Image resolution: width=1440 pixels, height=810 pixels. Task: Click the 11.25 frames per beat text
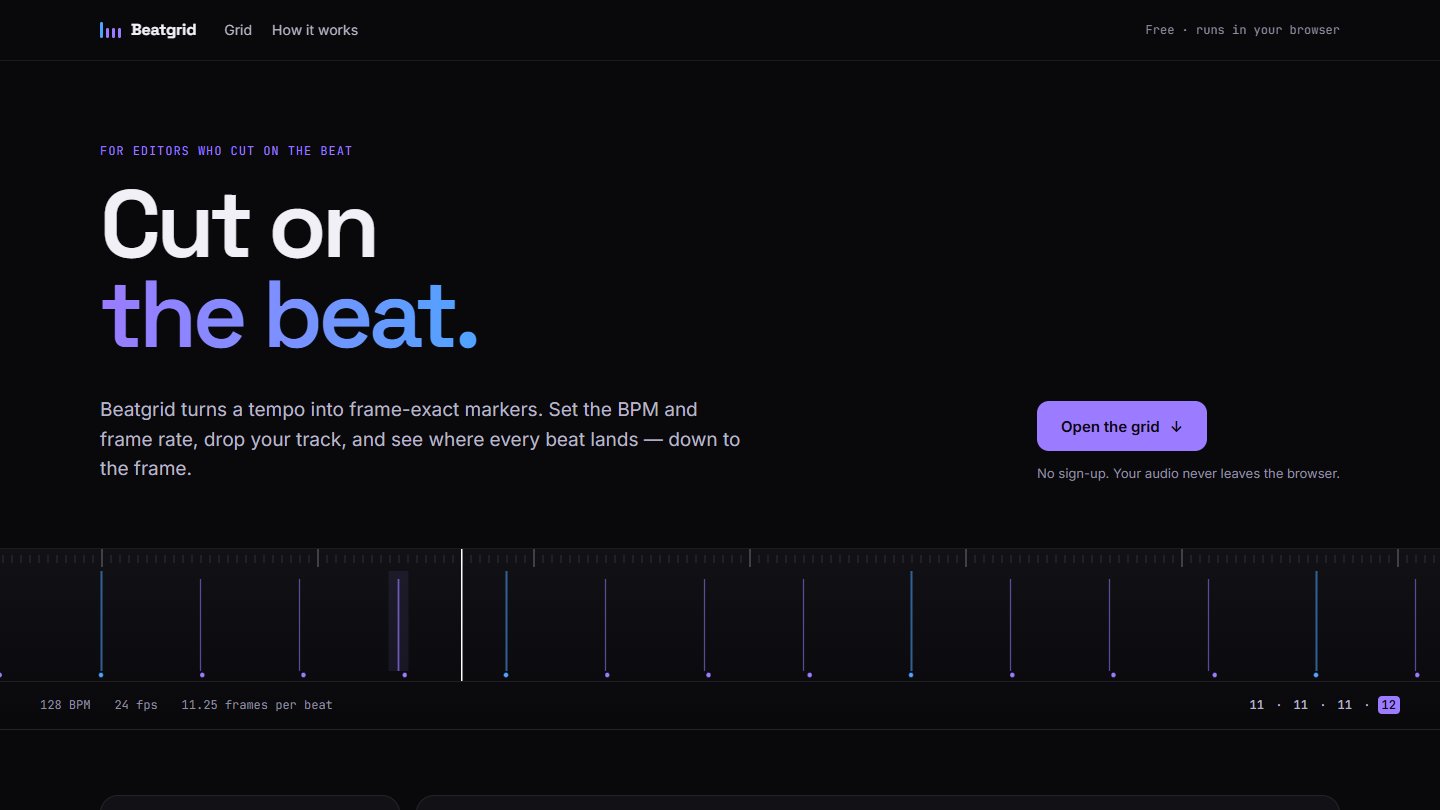pyautogui.click(x=257, y=705)
